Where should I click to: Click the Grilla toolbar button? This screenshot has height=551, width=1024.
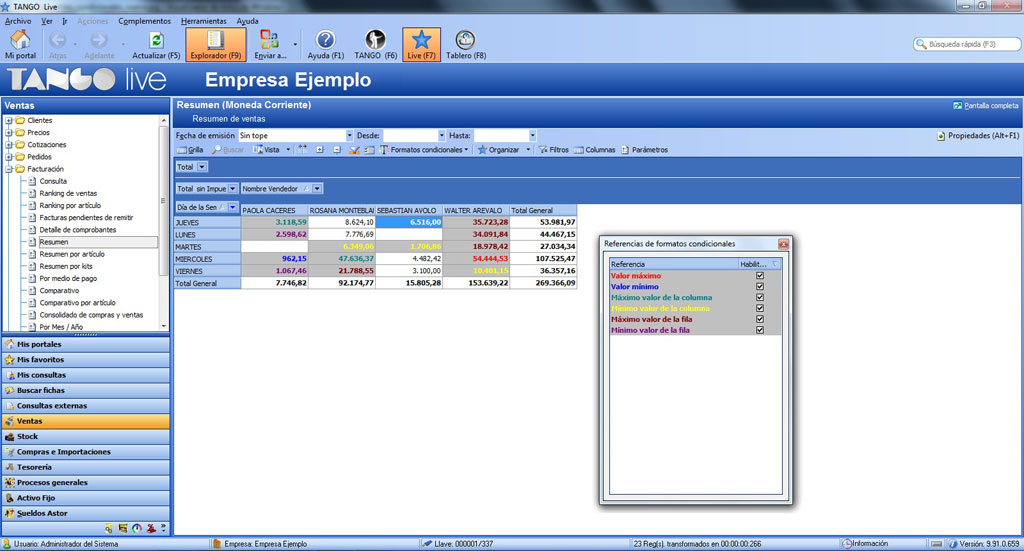point(190,150)
